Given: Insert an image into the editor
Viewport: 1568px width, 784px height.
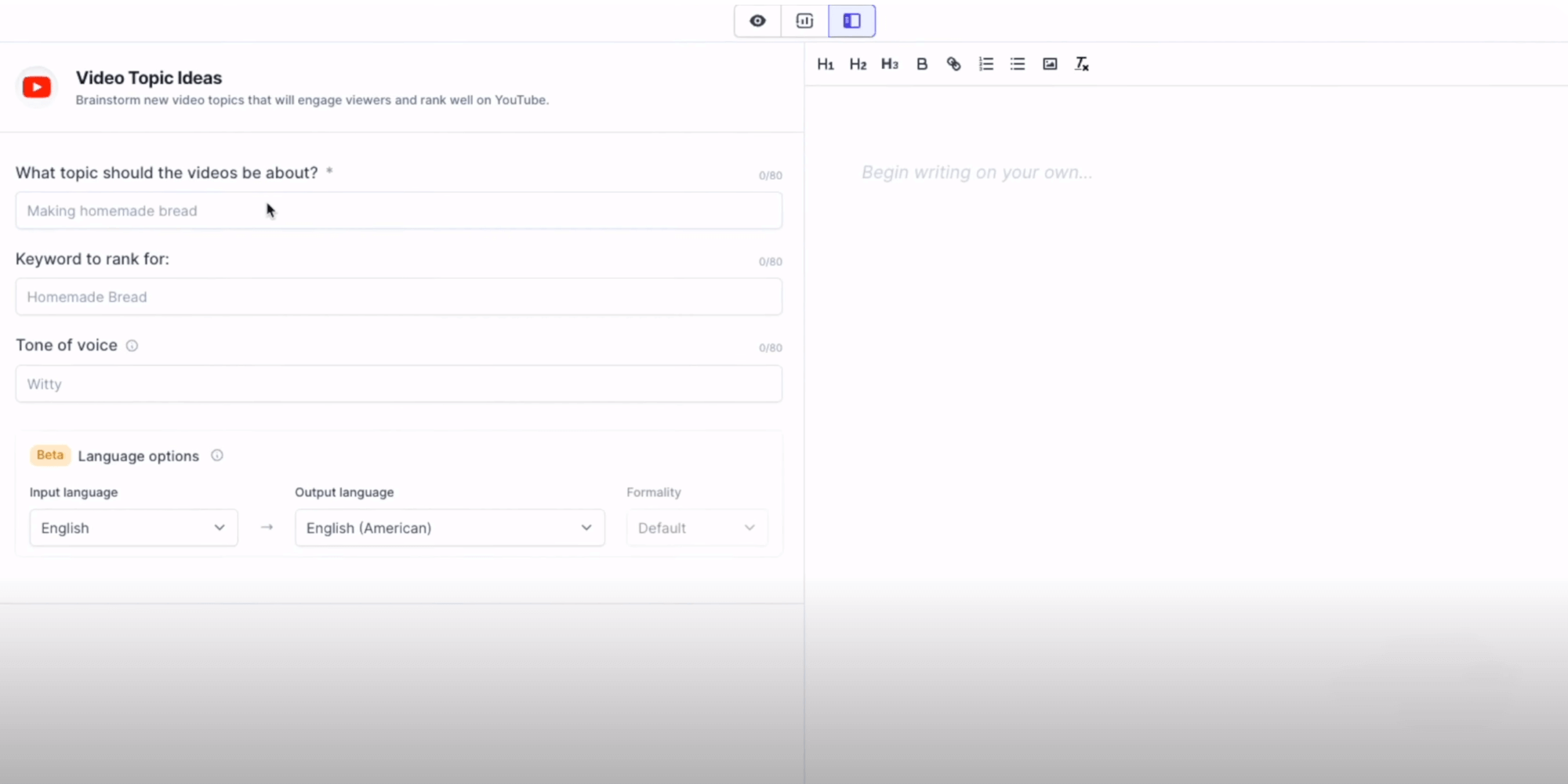Looking at the screenshot, I should tap(1050, 64).
